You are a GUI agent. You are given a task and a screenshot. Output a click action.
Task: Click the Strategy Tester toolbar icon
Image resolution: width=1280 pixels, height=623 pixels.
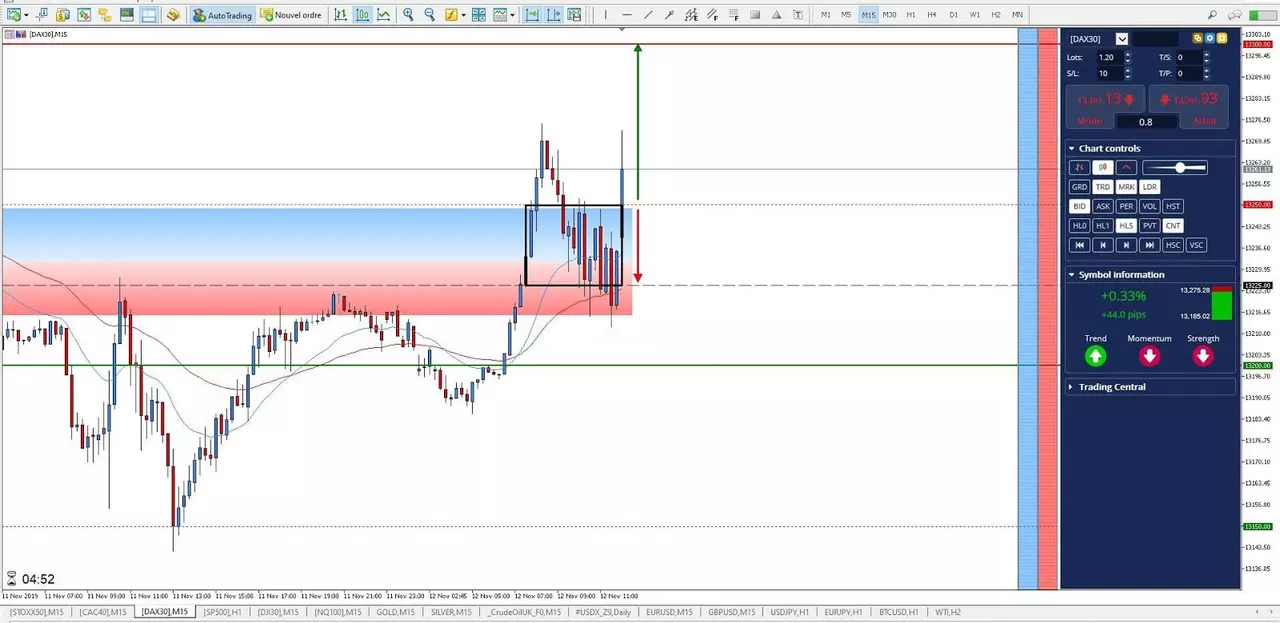coord(149,15)
